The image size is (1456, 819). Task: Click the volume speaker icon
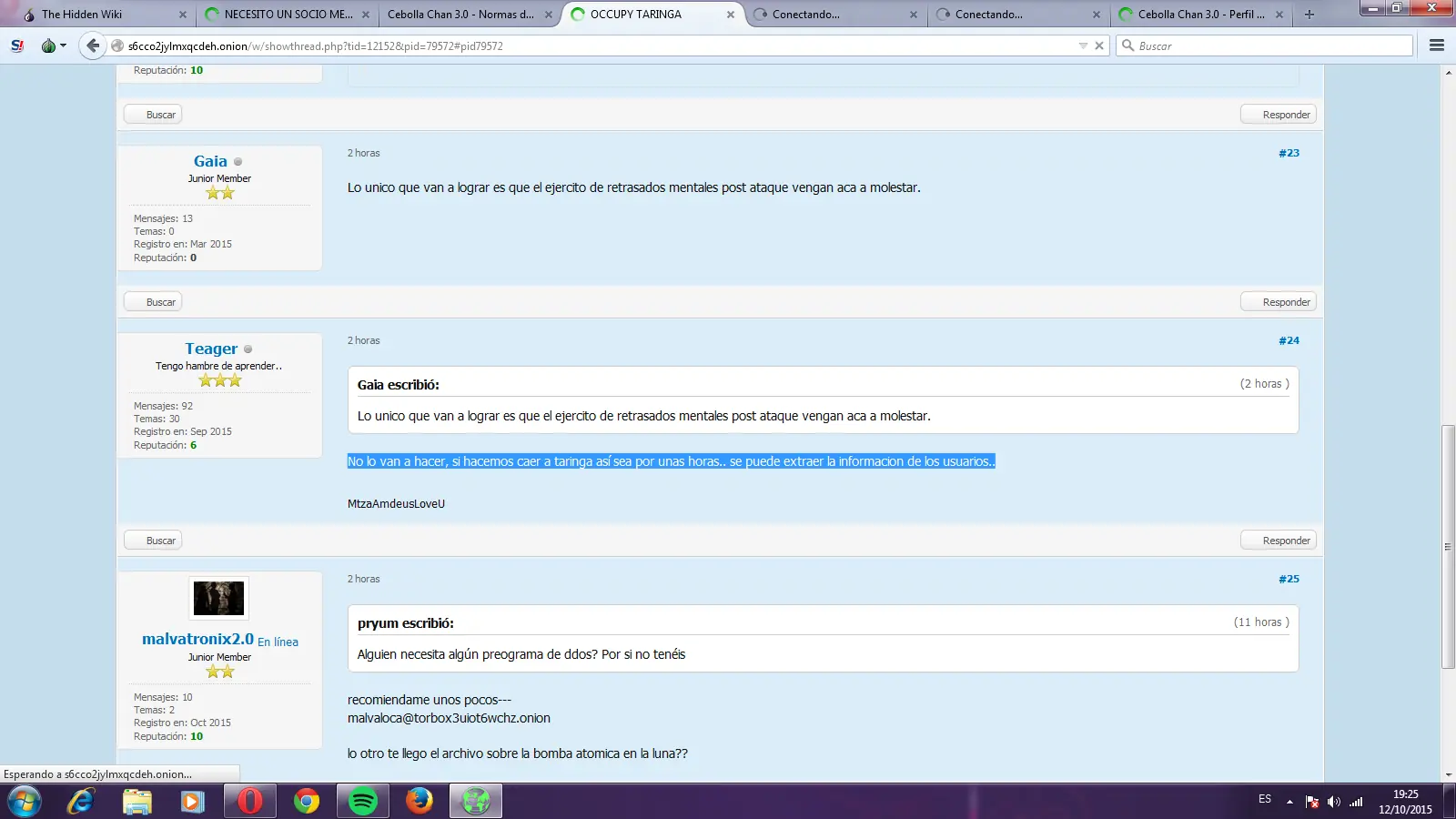click(1333, 802)
